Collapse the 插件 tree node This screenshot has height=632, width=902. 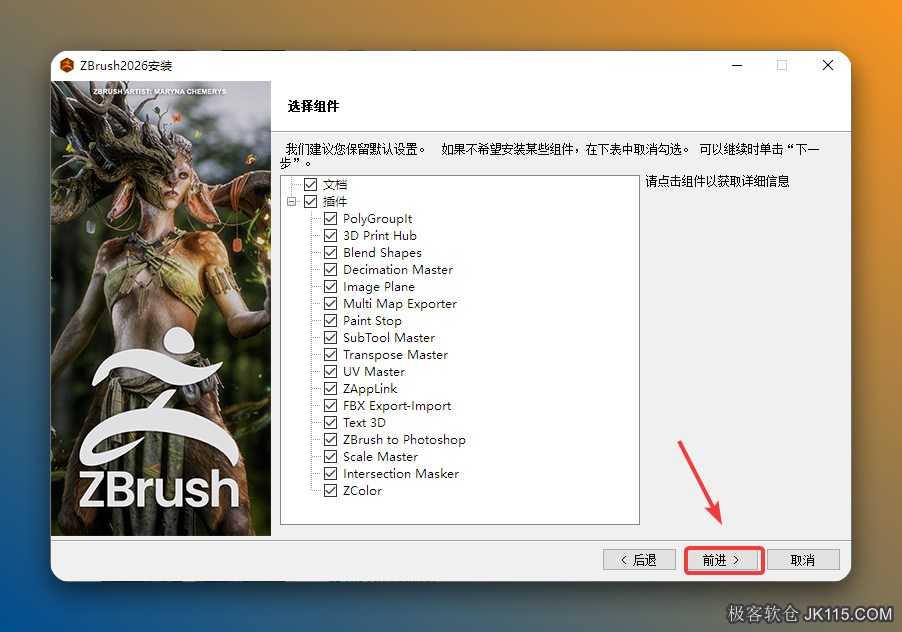(x=292, y=201)
